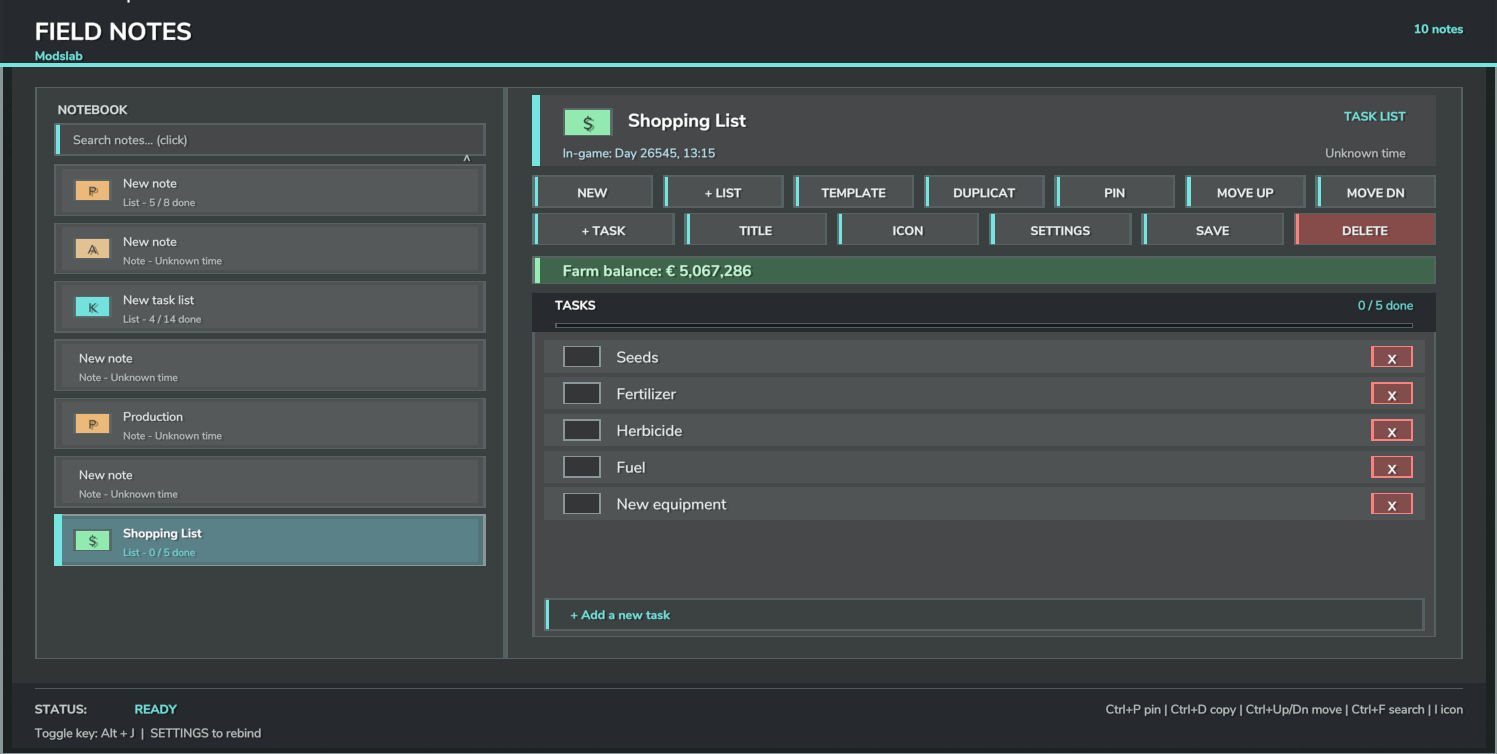Screen dimensions: 1497x754
Task: Pin the note with PIN button
Action: click(1115, 192)
